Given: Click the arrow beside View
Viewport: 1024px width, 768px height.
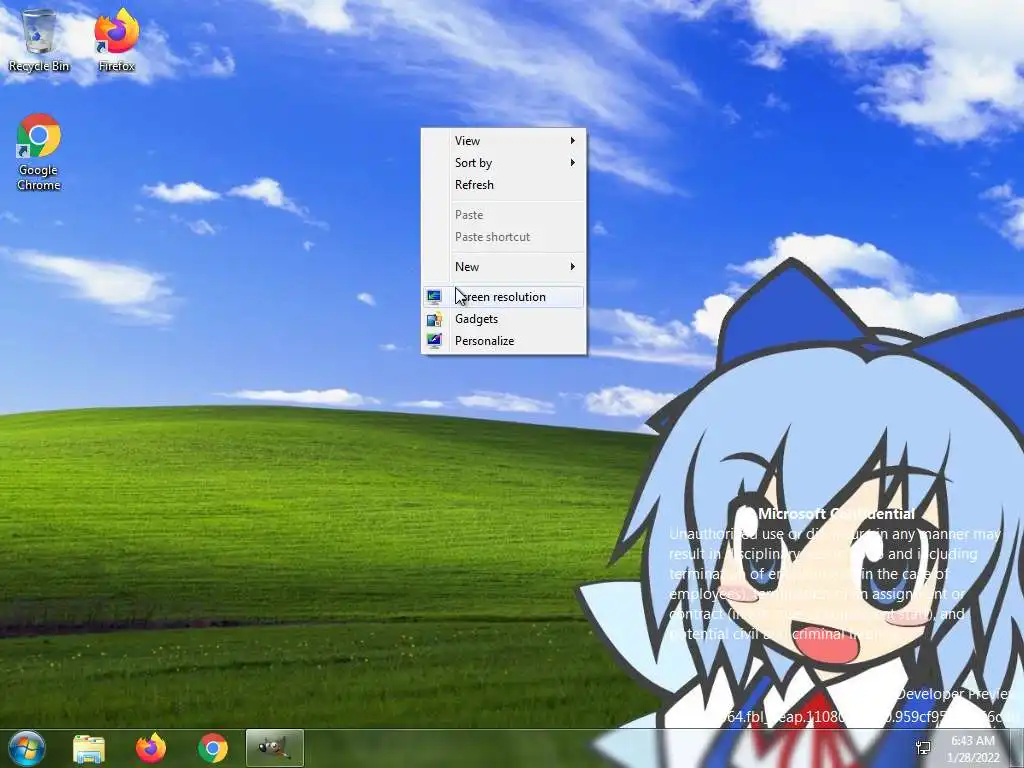Looking at the screenshot, I should pos(573,140).
